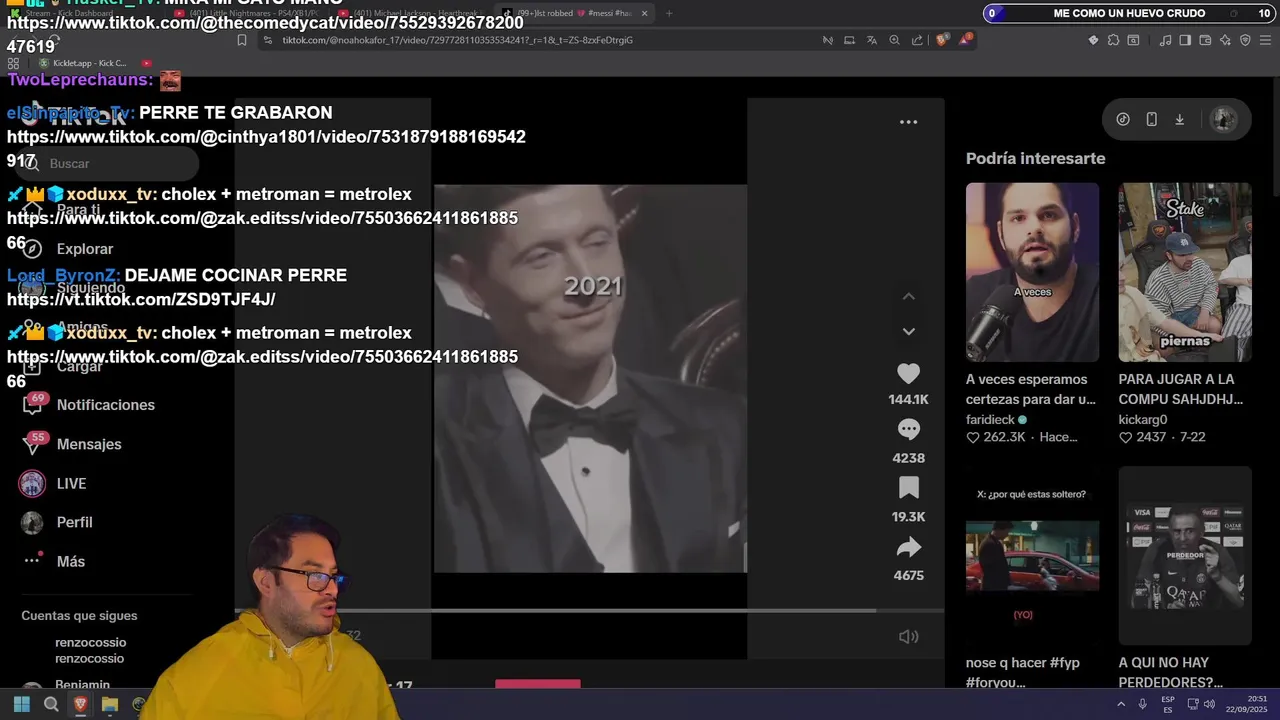Click the tiktok.com address bar URL
Viewport: 1280px width, 720px height.
click(458, 40)
